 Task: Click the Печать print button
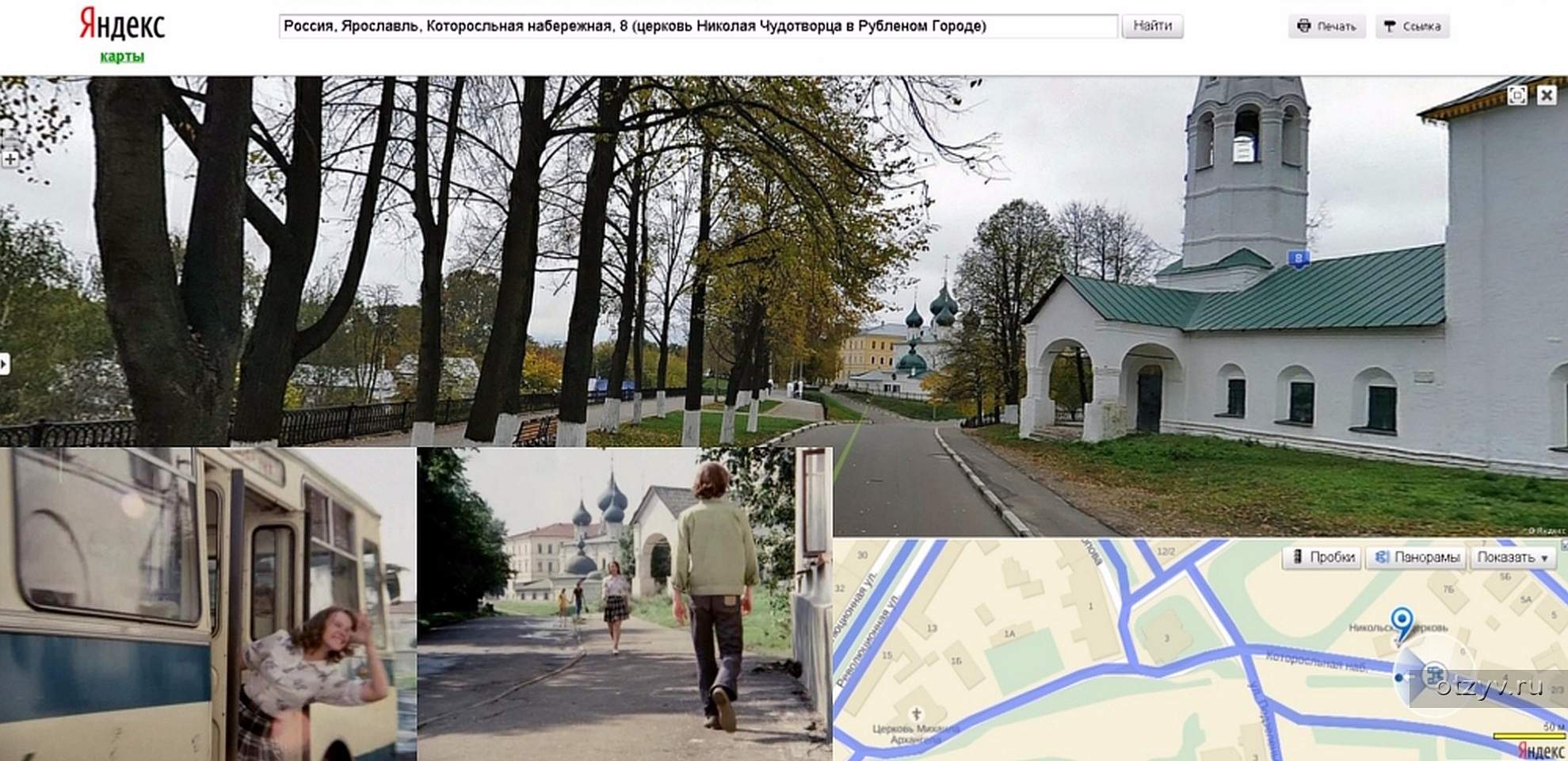(x=1327, y=26)
